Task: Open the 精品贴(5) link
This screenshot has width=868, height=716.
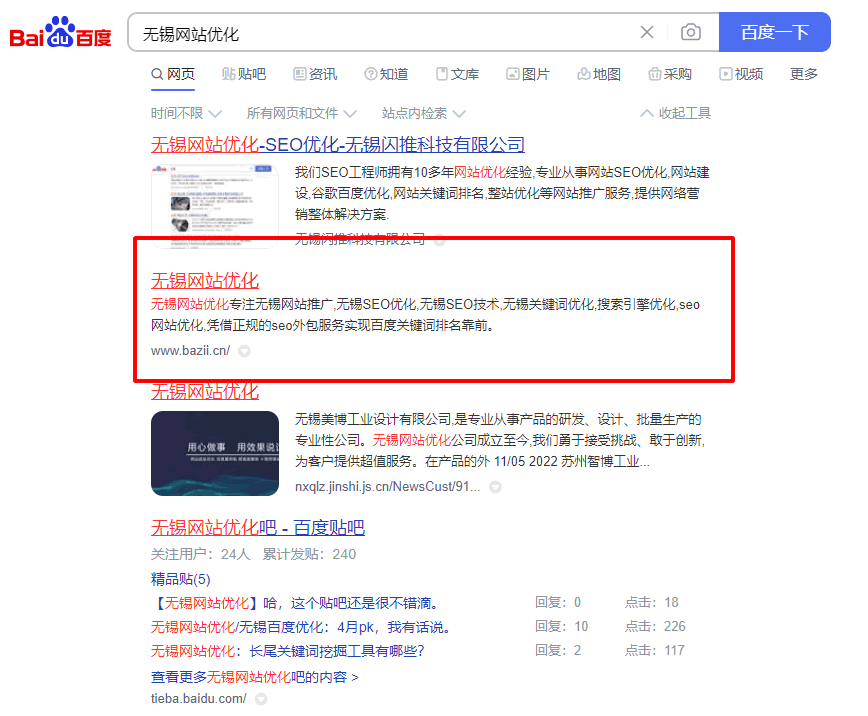Action: click(x=180, y=579)
